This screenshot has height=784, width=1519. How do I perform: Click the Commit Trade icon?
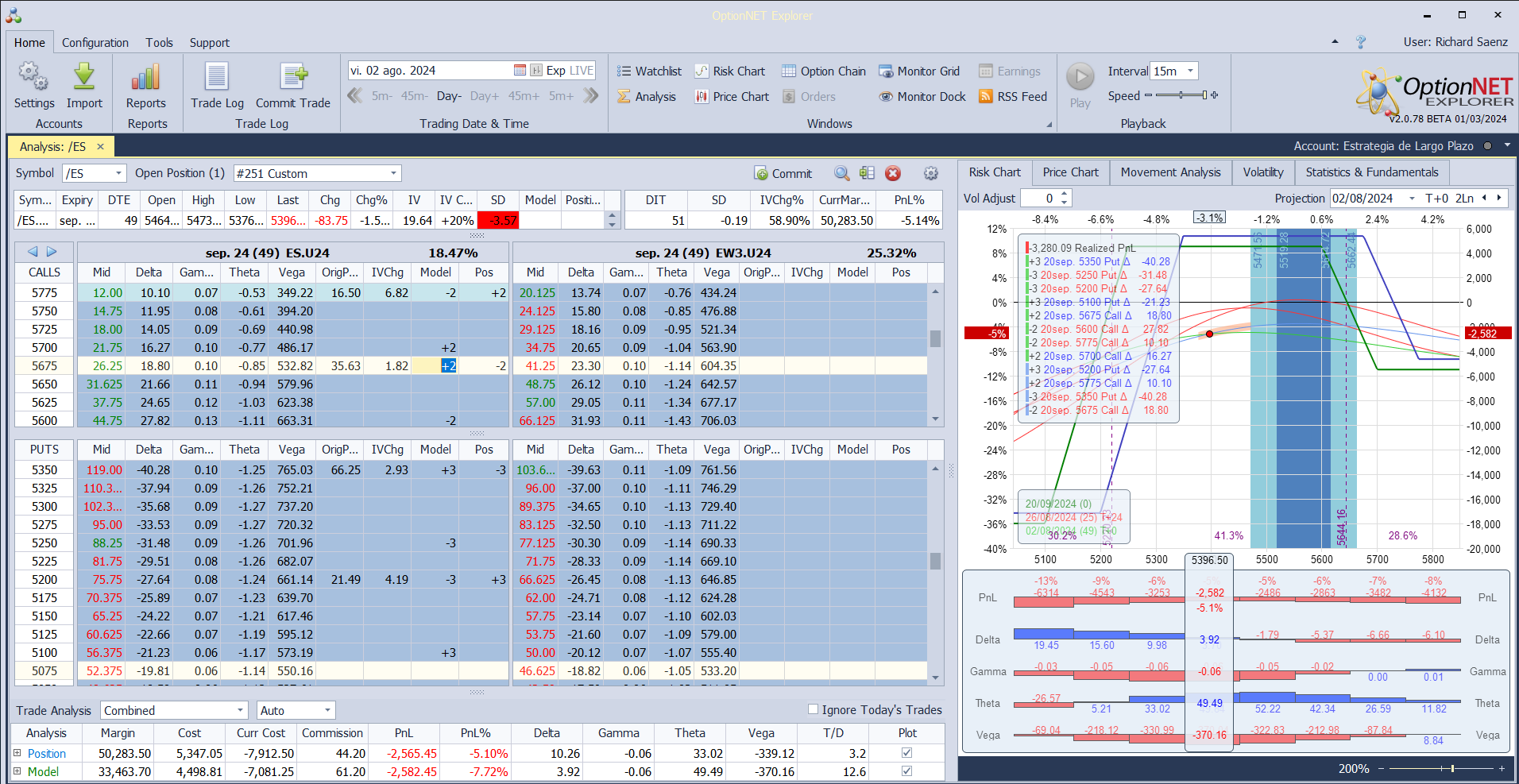(x=293, y=77)
